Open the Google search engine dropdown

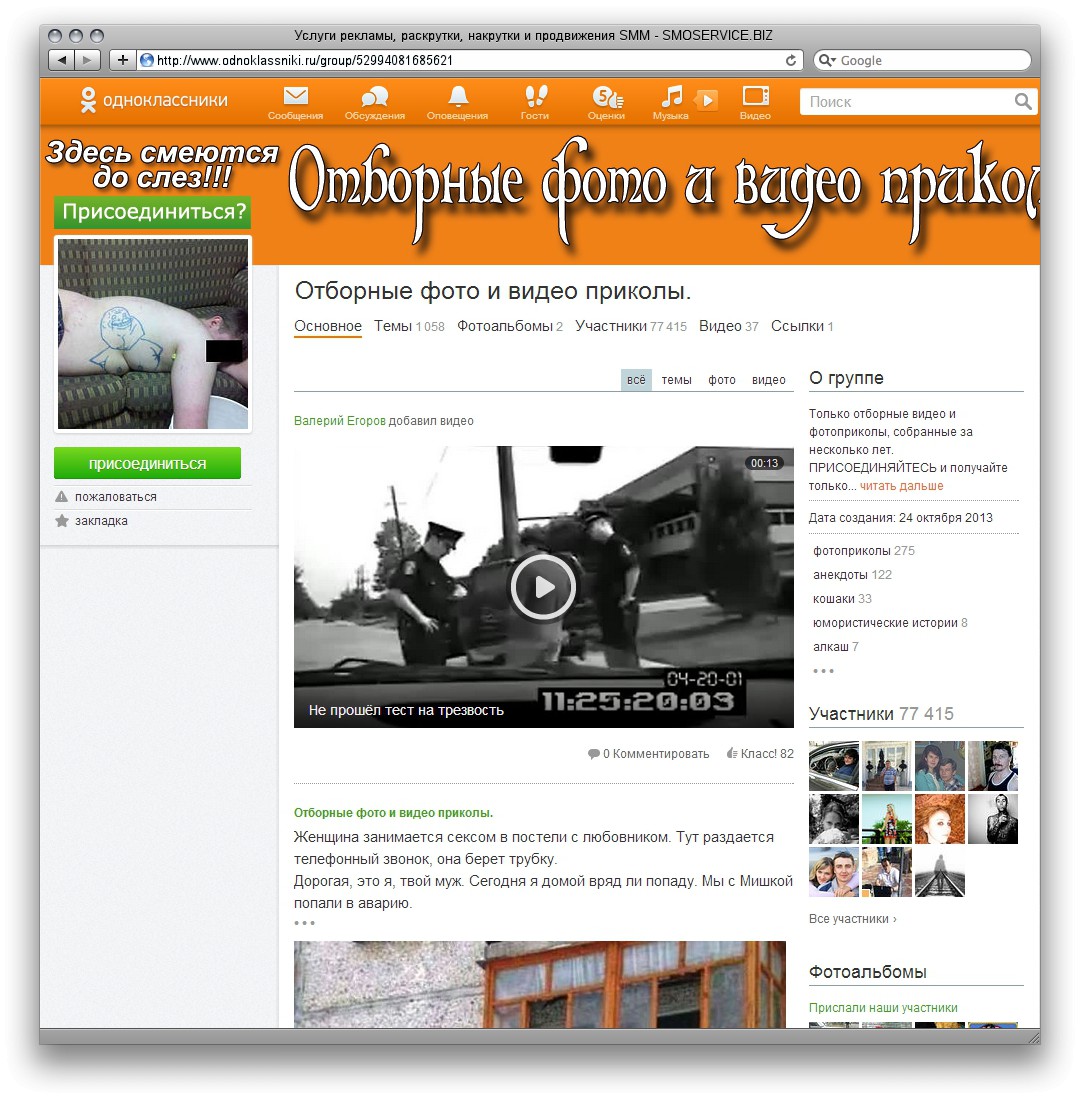(827, 60)
